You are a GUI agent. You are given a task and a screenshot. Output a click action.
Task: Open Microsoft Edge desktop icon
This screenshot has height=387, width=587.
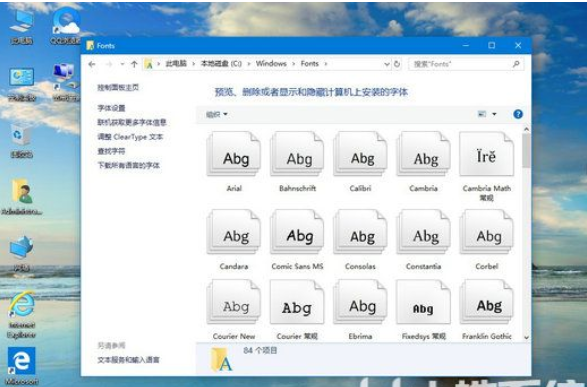(21, 366)
